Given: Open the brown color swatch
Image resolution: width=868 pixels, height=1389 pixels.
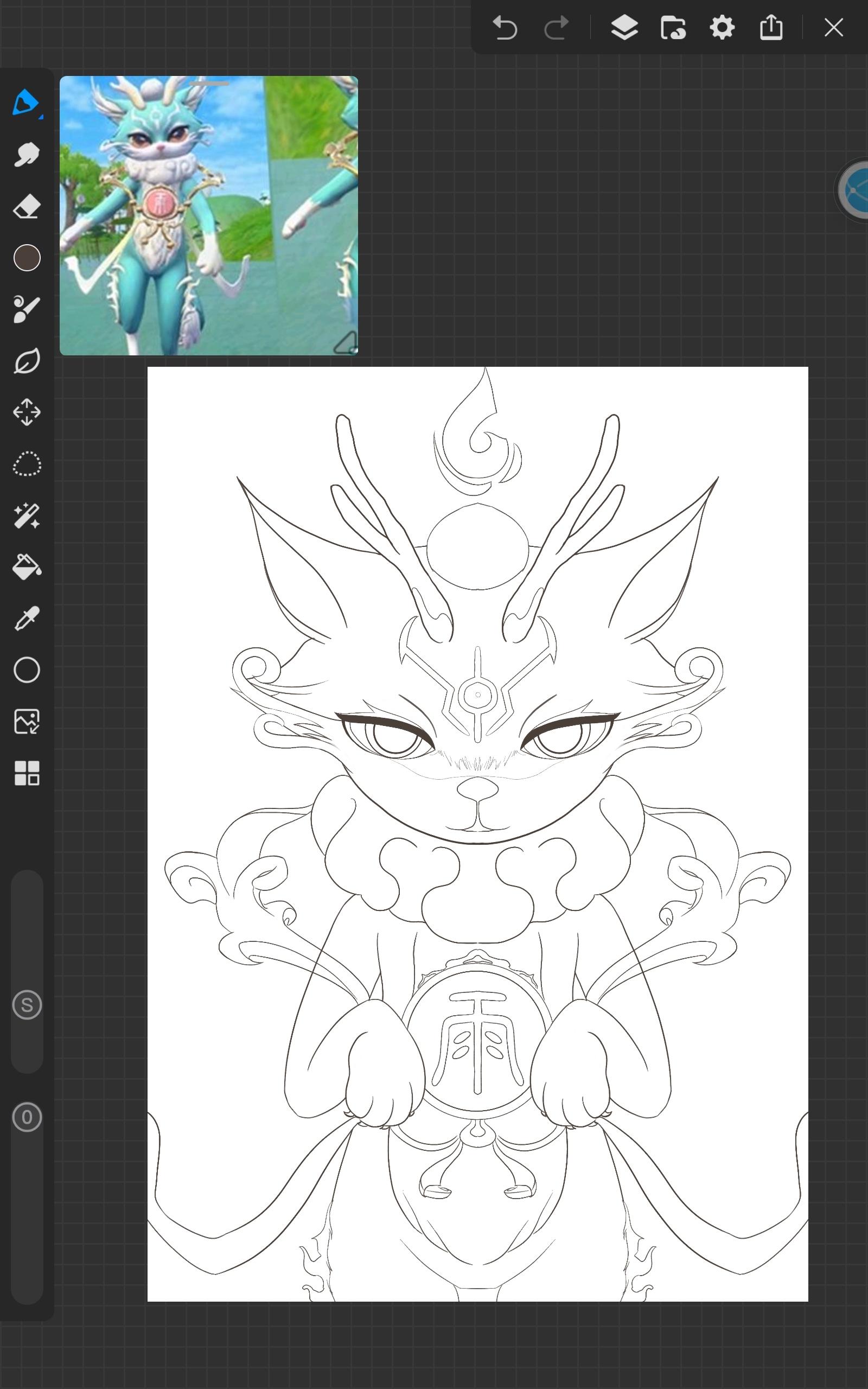Looking at the screenshot, I should [27, 258].
